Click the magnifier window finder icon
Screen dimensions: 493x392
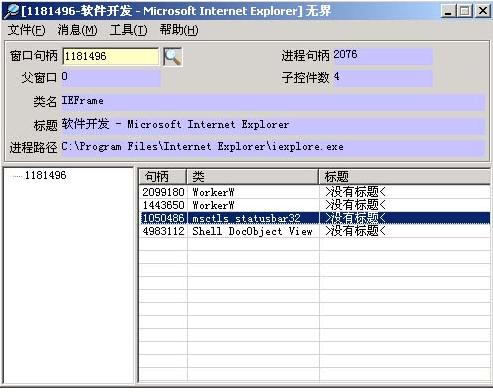173,57
